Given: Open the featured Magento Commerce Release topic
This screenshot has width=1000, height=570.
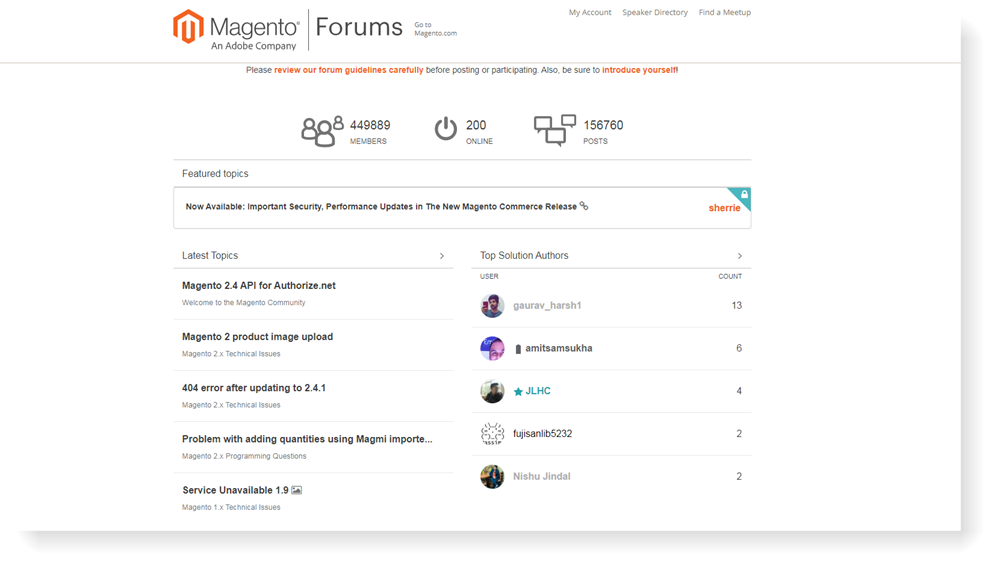Looking at the screenshot, I should click(x=381, y=207).
